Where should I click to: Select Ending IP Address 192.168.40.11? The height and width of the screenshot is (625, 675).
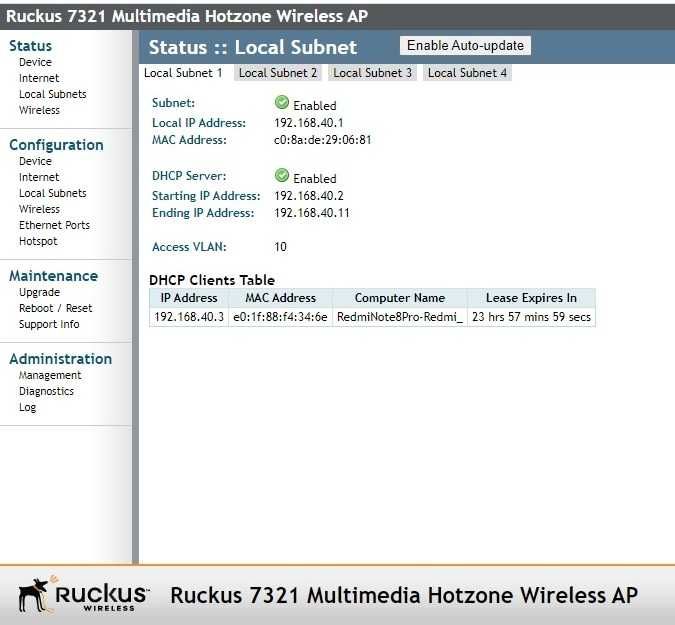tap(312, 213)
